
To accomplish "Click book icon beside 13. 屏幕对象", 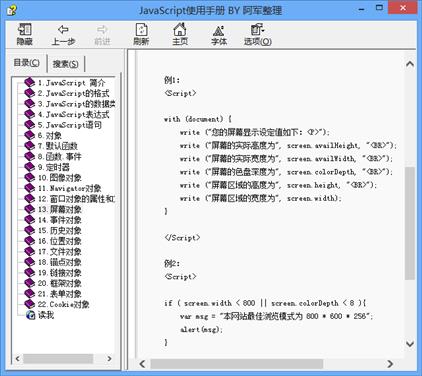I will click(30, 209).
